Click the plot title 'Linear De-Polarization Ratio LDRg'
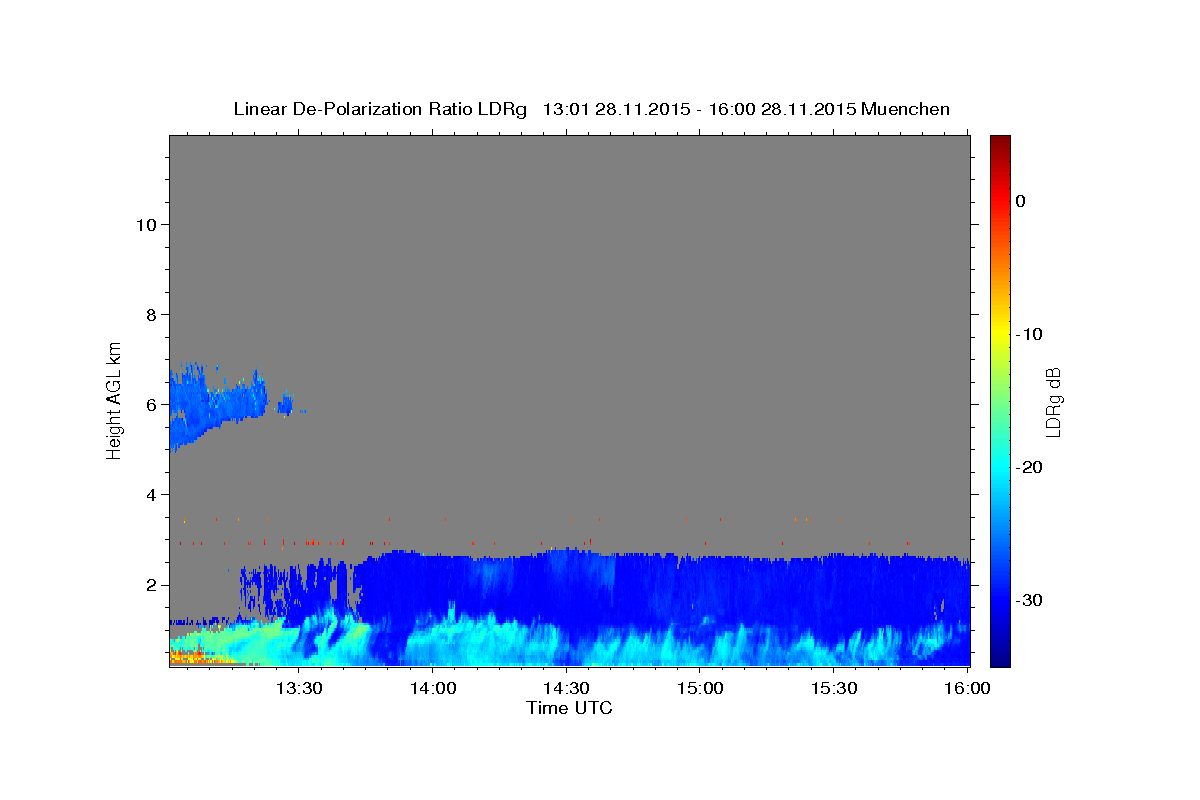Viewport: 1200px width, 800px height. click(380, 109)
